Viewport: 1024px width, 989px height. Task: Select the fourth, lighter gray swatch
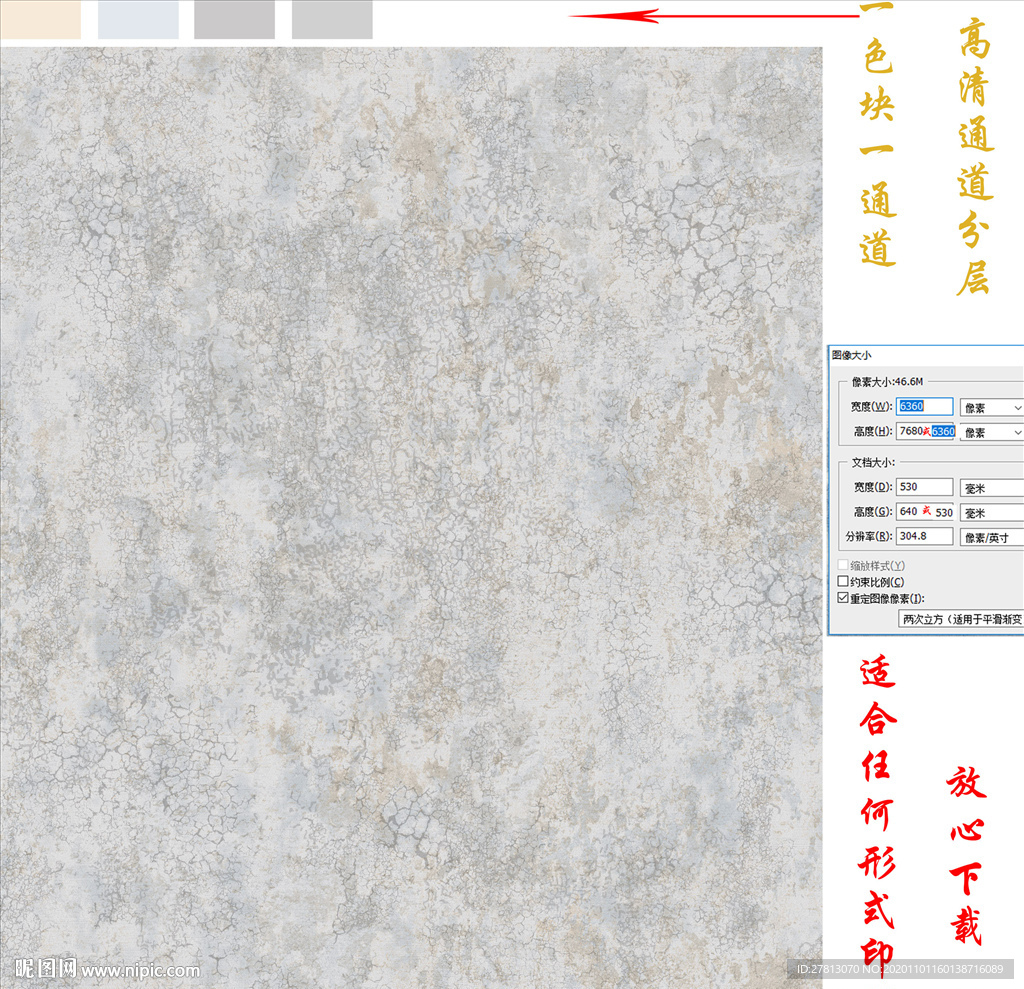(x=332, y=20)
